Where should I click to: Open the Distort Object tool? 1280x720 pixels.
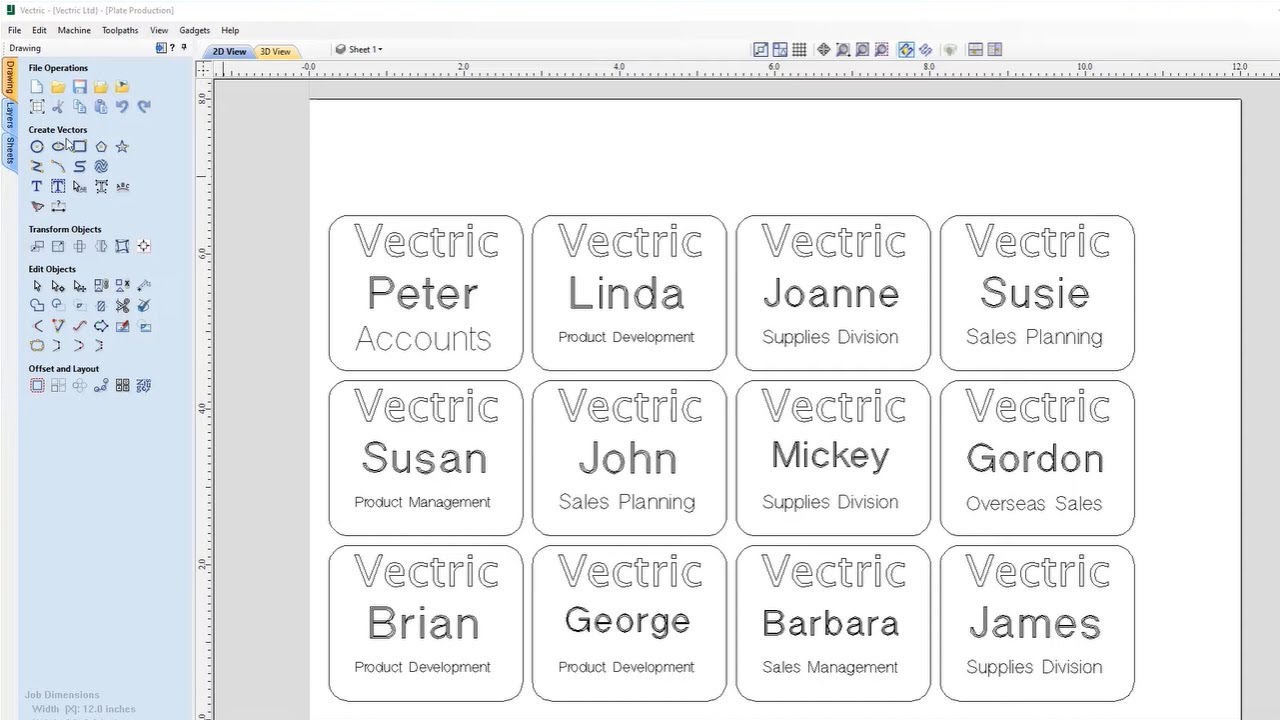[x=122, y=246]
